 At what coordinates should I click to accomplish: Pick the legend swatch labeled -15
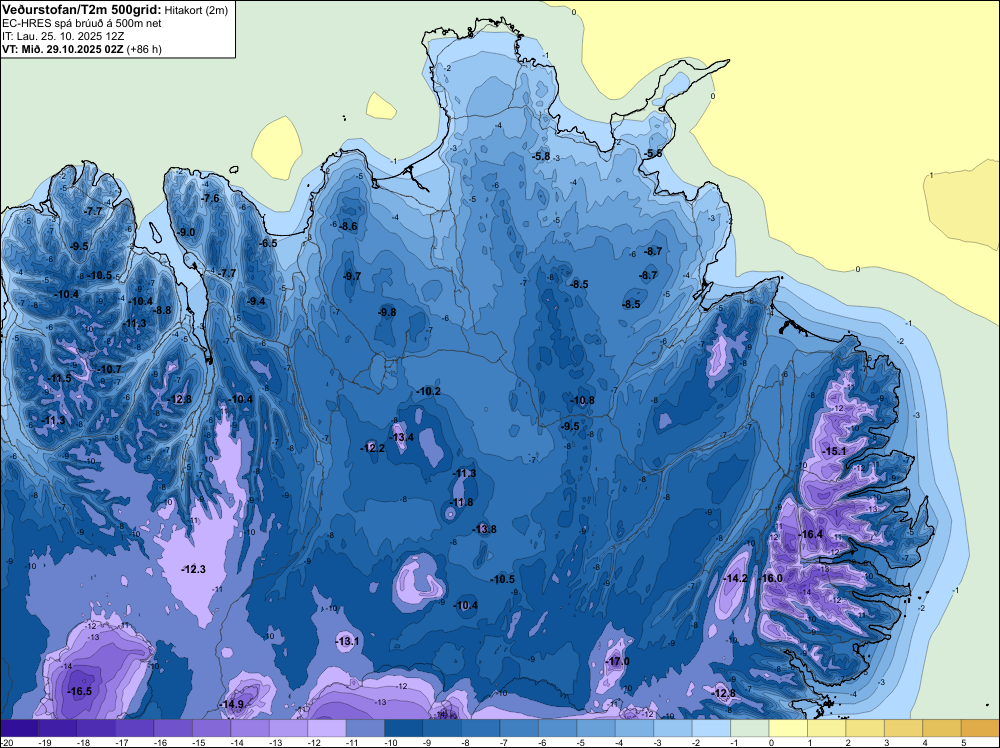pyautogui.click(x=212, y=728)
